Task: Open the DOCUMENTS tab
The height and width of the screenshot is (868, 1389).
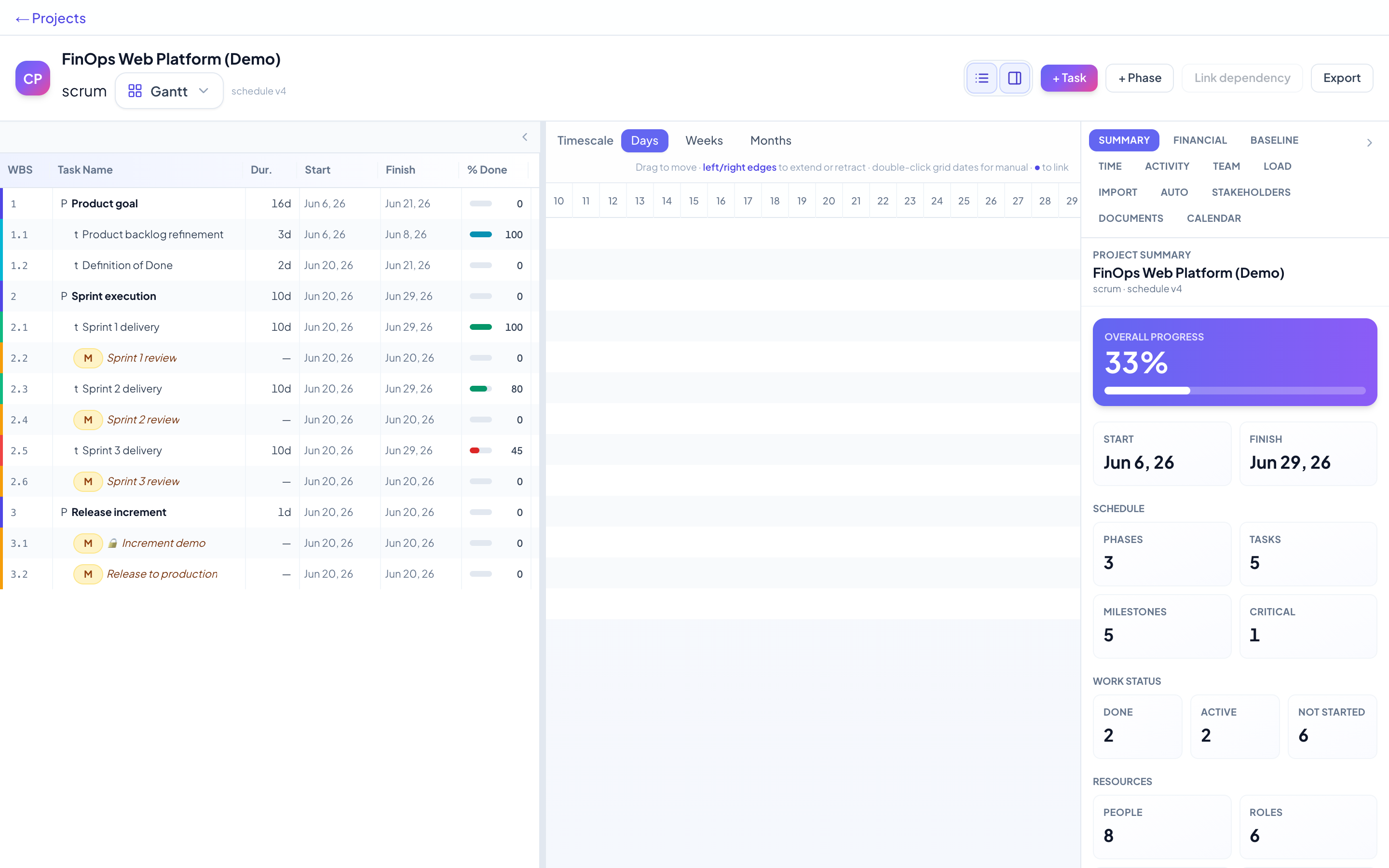Action: coord(1130,218)
